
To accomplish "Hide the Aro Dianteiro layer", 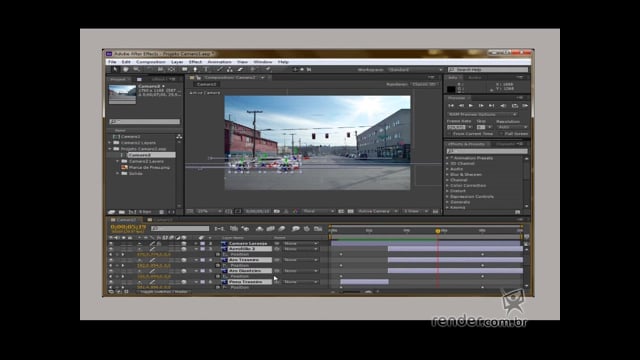I will (110, 271).
